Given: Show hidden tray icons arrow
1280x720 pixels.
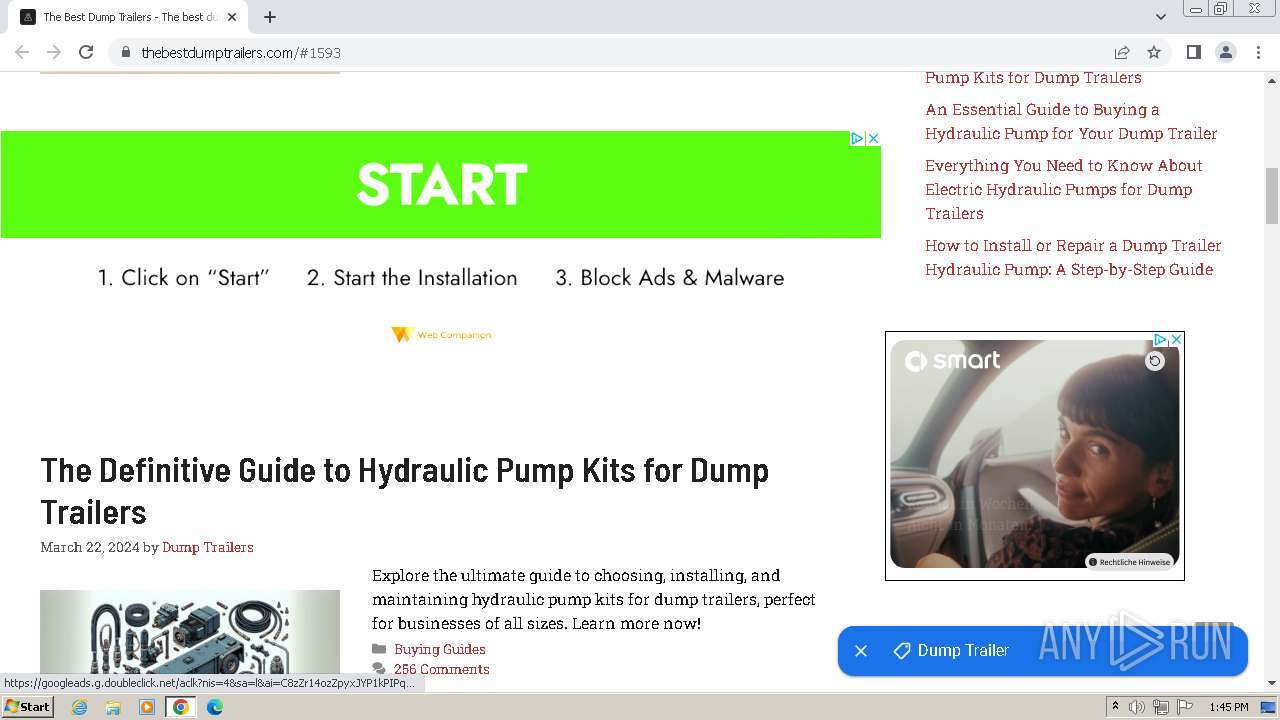Looking at the screenshot, I should point(1115,707).
